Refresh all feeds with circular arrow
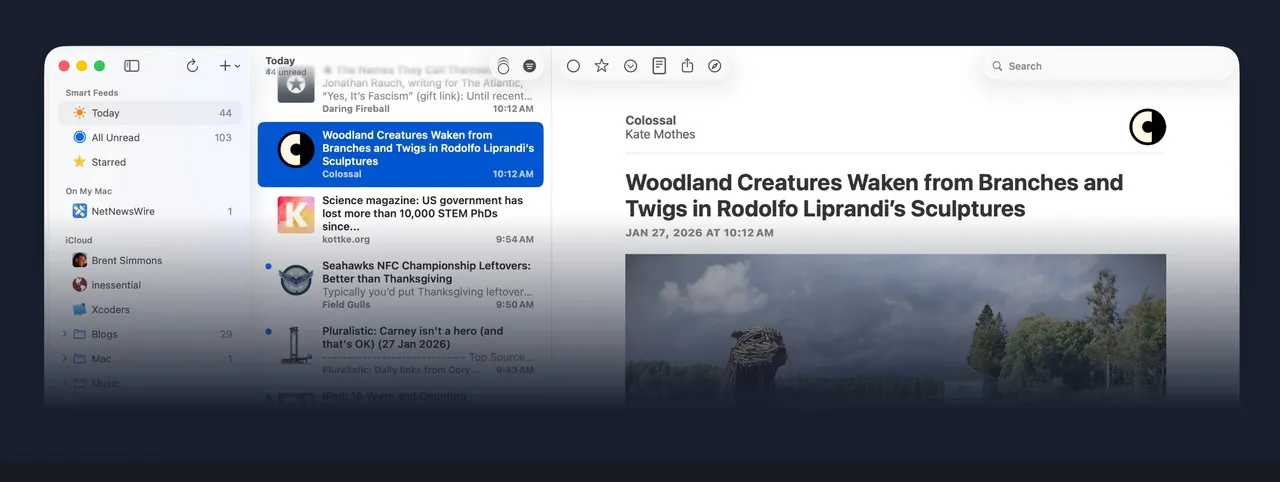This screenshot has width=1280, height=482. click(192, 66)
